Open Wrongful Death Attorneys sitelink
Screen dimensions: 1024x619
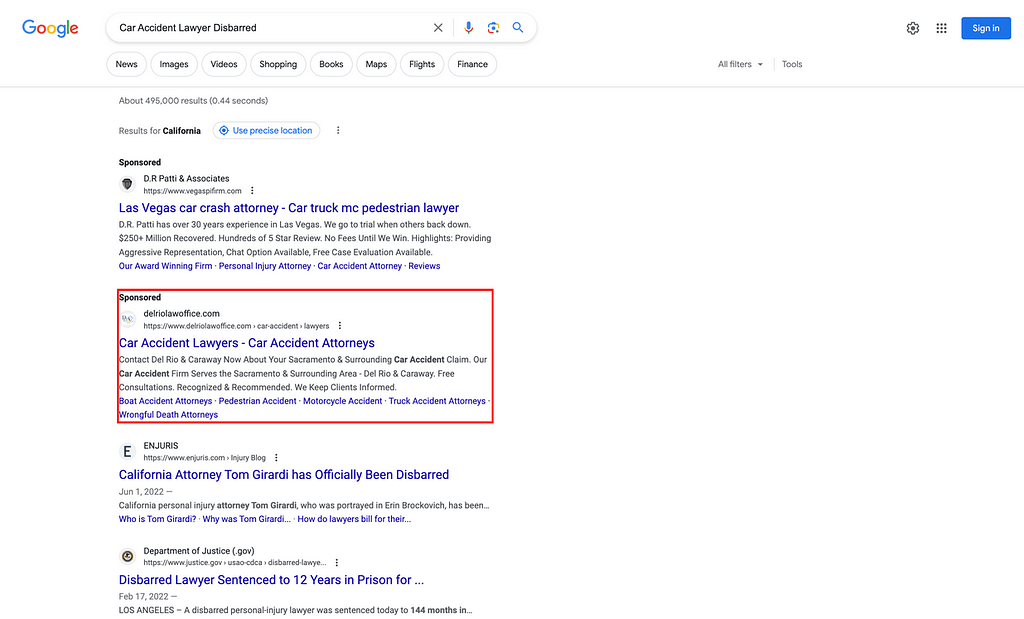[168, 415]
